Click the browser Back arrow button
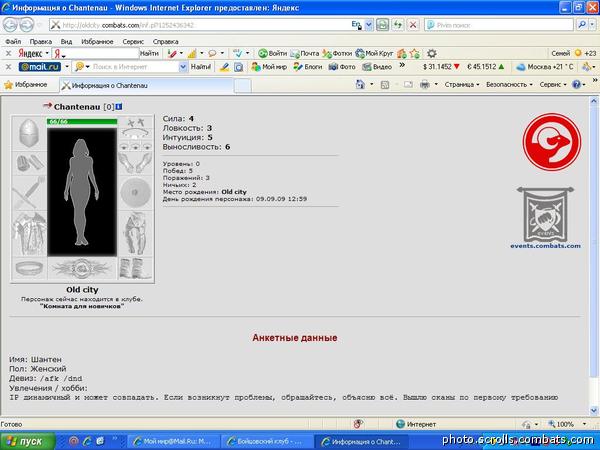The height and width of the screenshot is (450, 600). pyautogui.click(x=10, y=25)
